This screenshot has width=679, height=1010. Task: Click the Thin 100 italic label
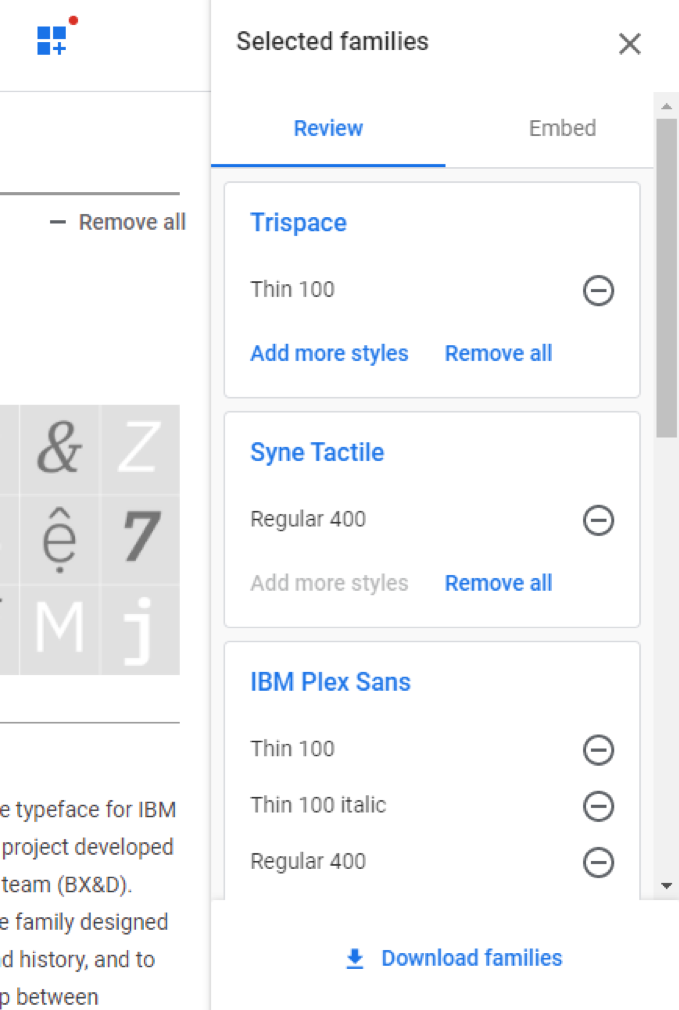point(318,805)
